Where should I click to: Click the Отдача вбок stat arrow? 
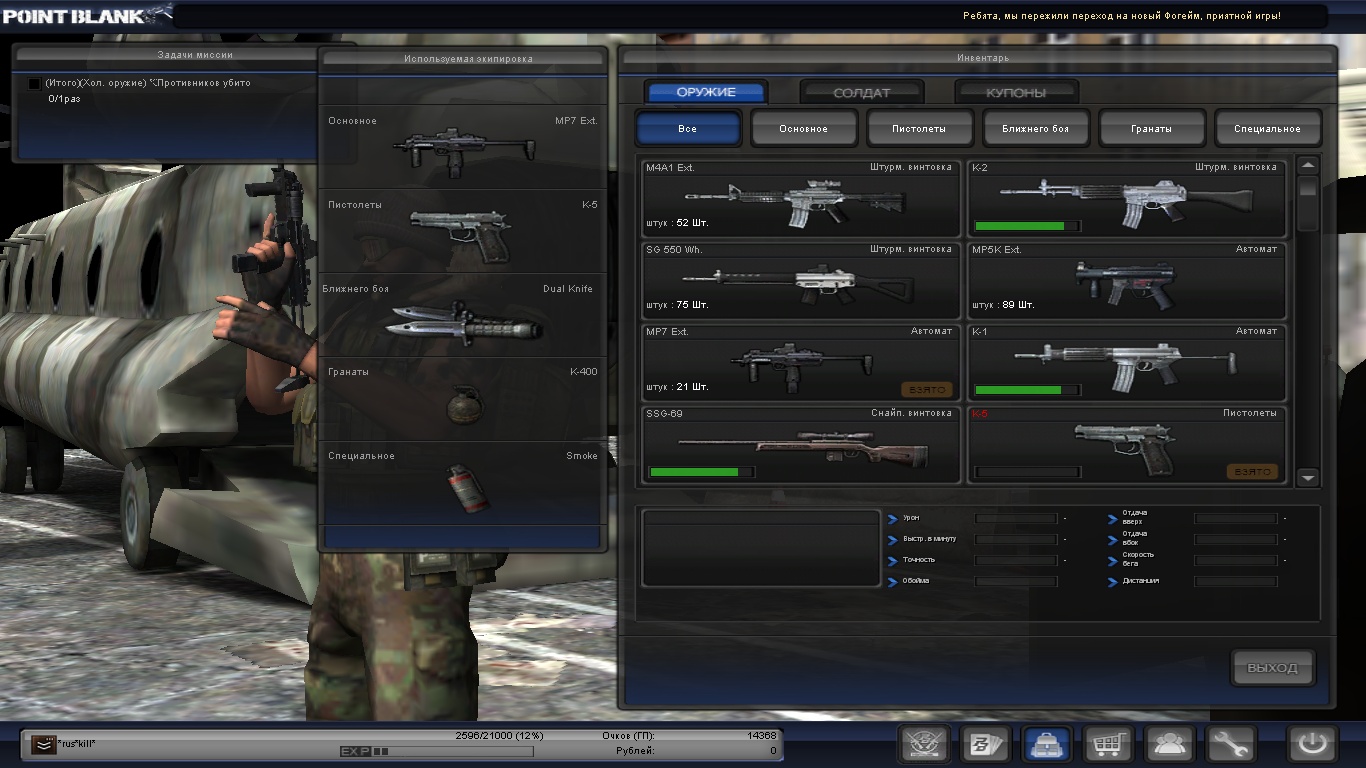coord(1113,540)
